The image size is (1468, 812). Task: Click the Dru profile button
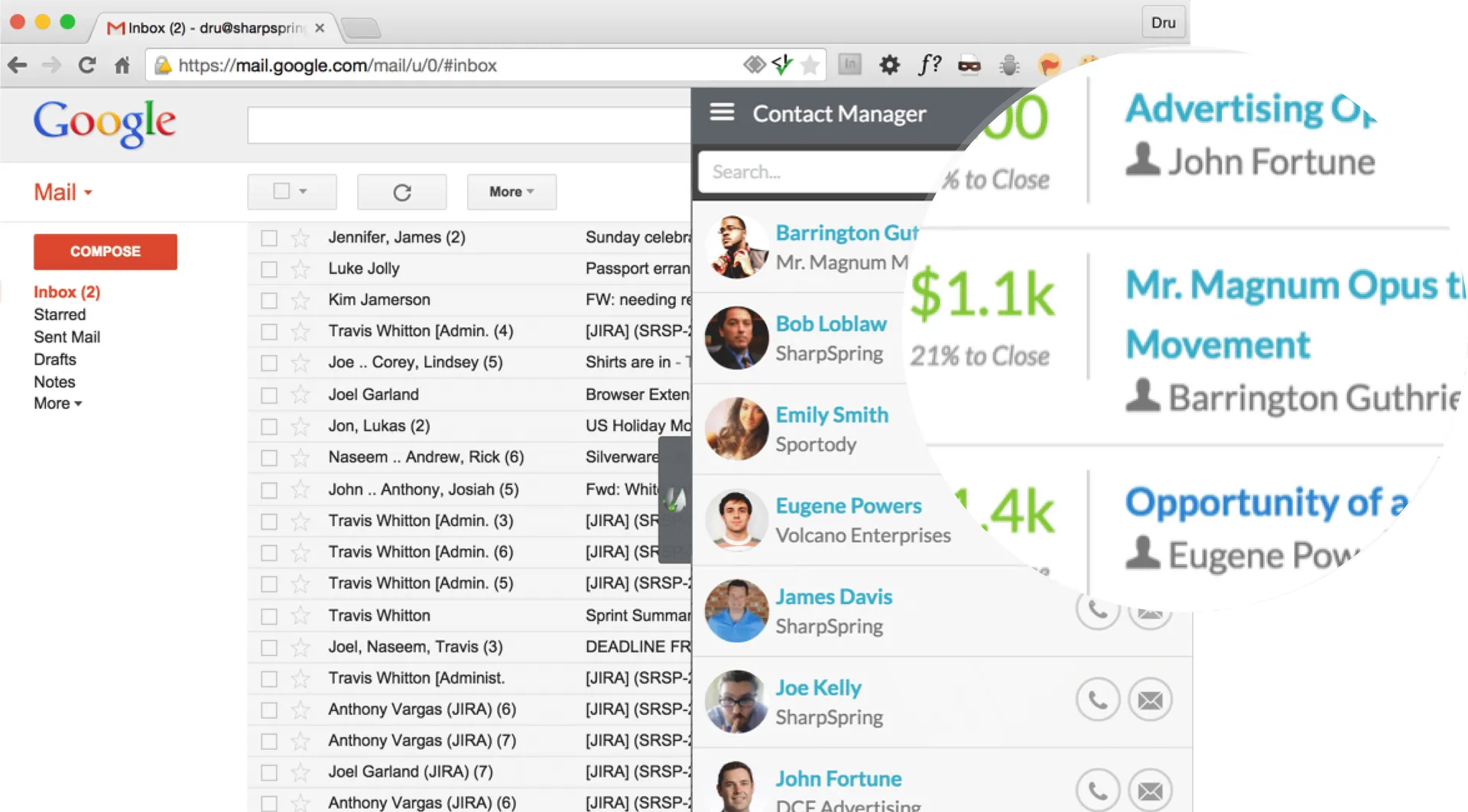tap(1164, 22)
